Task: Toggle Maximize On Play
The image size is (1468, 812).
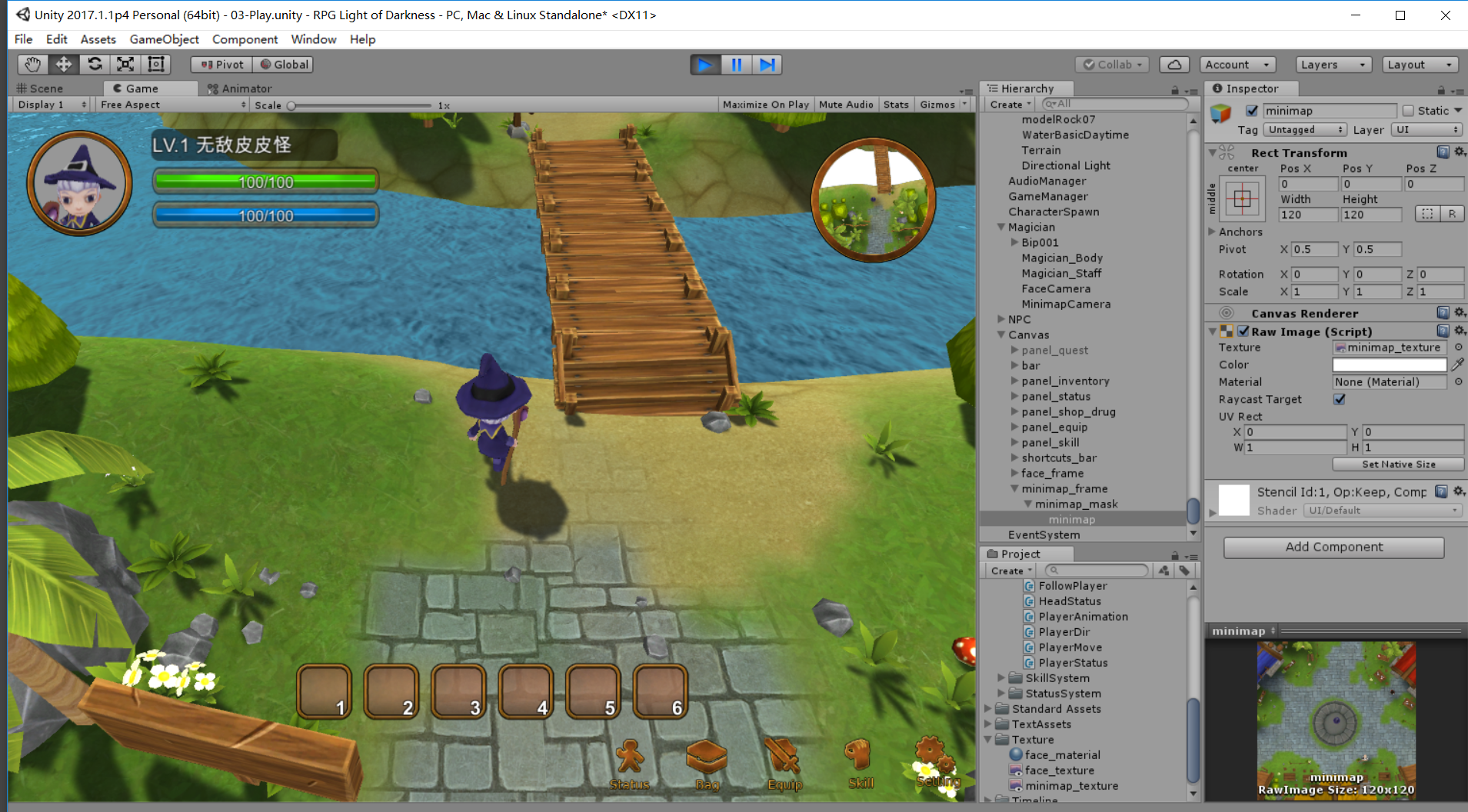Action: pos(766,105)
